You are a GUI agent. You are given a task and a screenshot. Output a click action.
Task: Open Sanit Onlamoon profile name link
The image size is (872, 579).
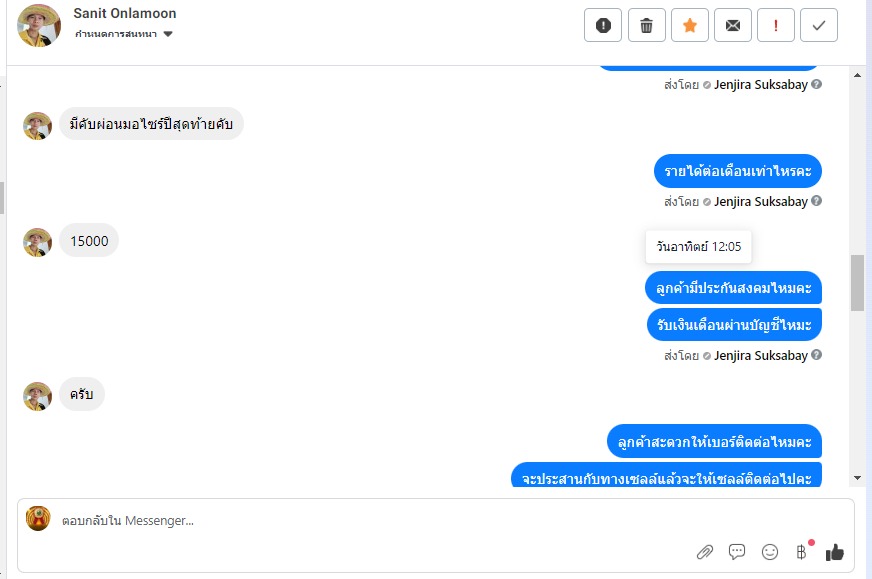tap(125, 13)
